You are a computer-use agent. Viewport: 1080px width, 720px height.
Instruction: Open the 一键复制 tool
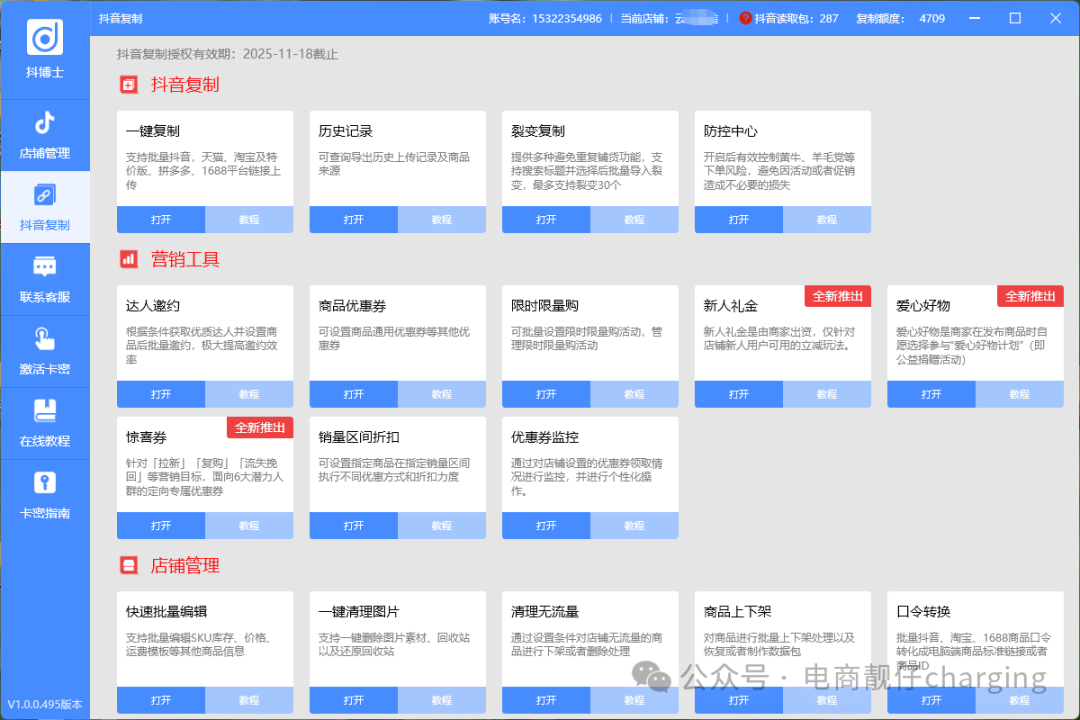pos(160,219)
